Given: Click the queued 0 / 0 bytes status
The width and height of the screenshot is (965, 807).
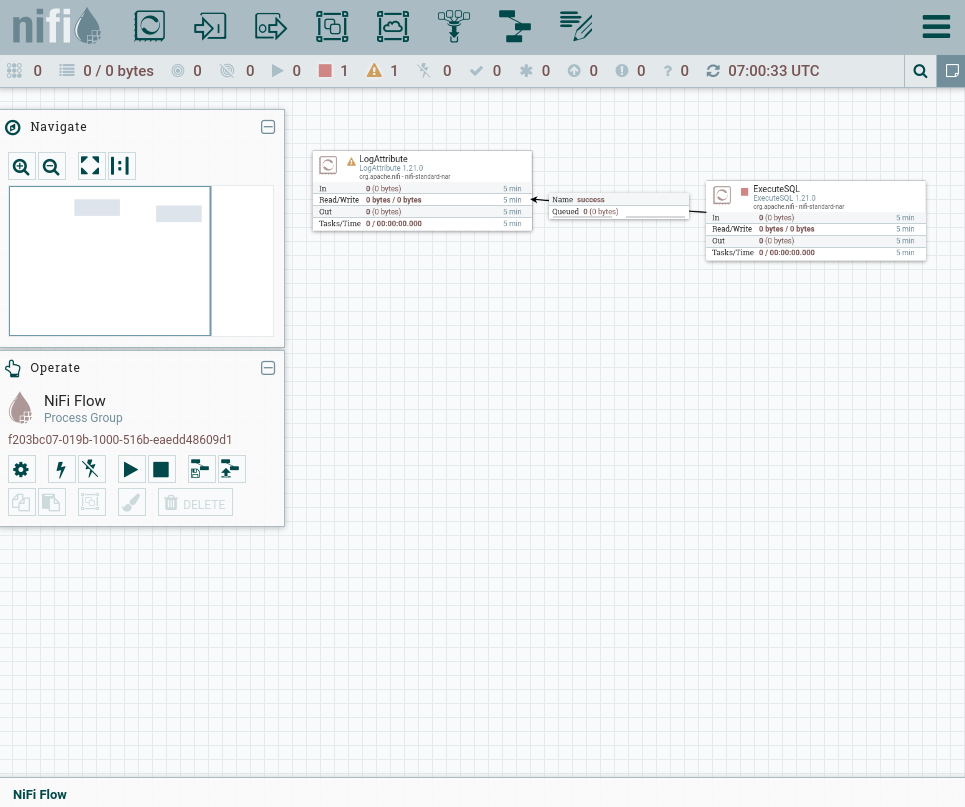Looking at the screenshot, I should (106, 71).
